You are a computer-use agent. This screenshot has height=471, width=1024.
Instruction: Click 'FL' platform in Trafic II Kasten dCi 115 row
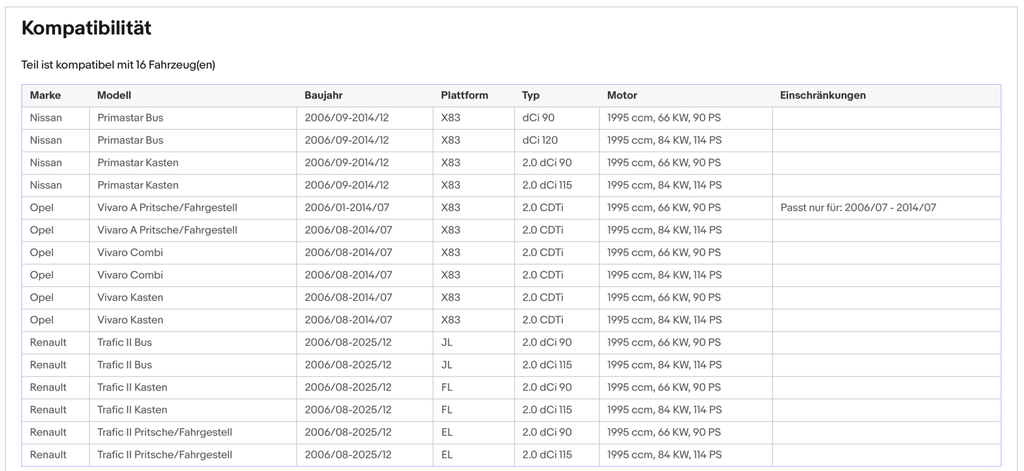pyautogui.click(x=447, y=410)
